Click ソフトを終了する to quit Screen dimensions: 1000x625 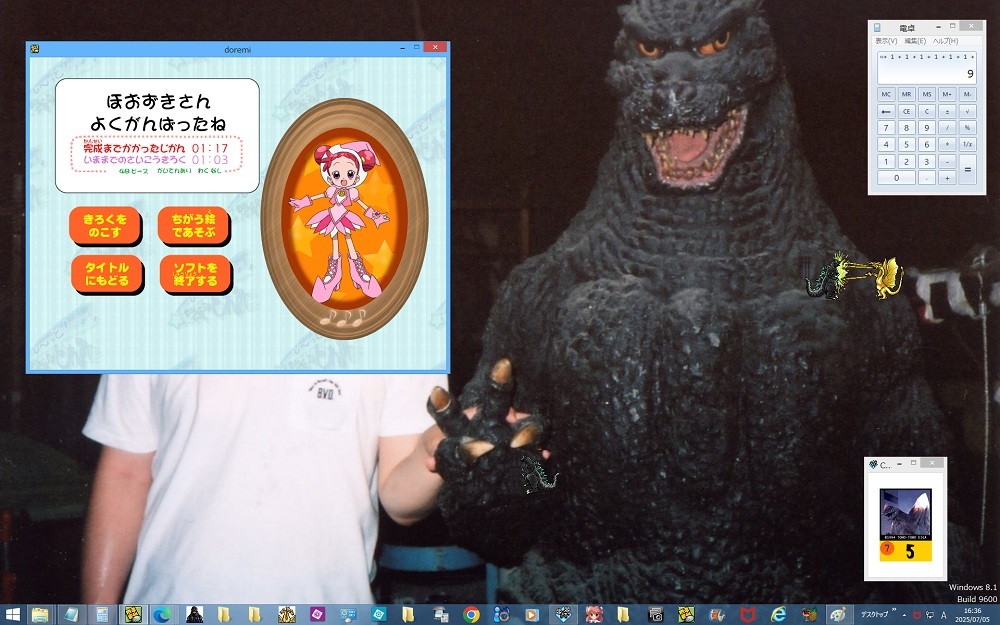pos(195,274)
